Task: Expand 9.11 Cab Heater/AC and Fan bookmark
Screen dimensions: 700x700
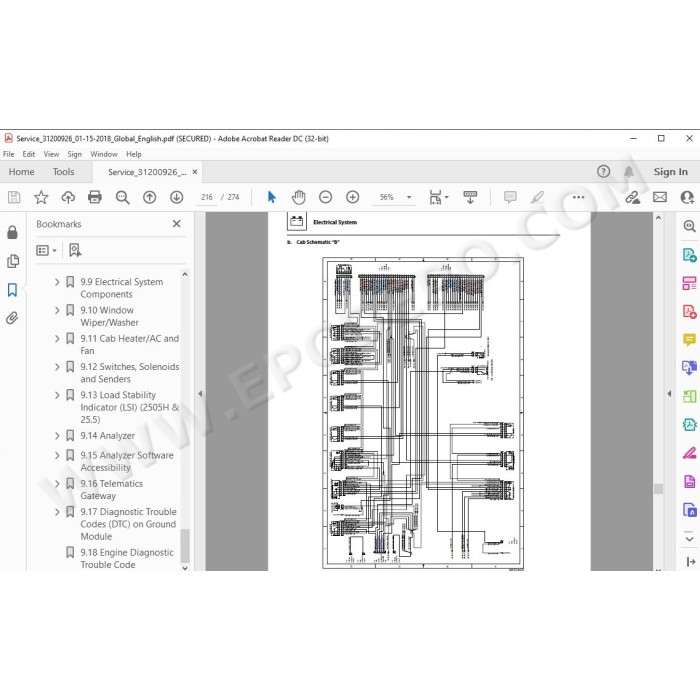Action: [57, 338]
